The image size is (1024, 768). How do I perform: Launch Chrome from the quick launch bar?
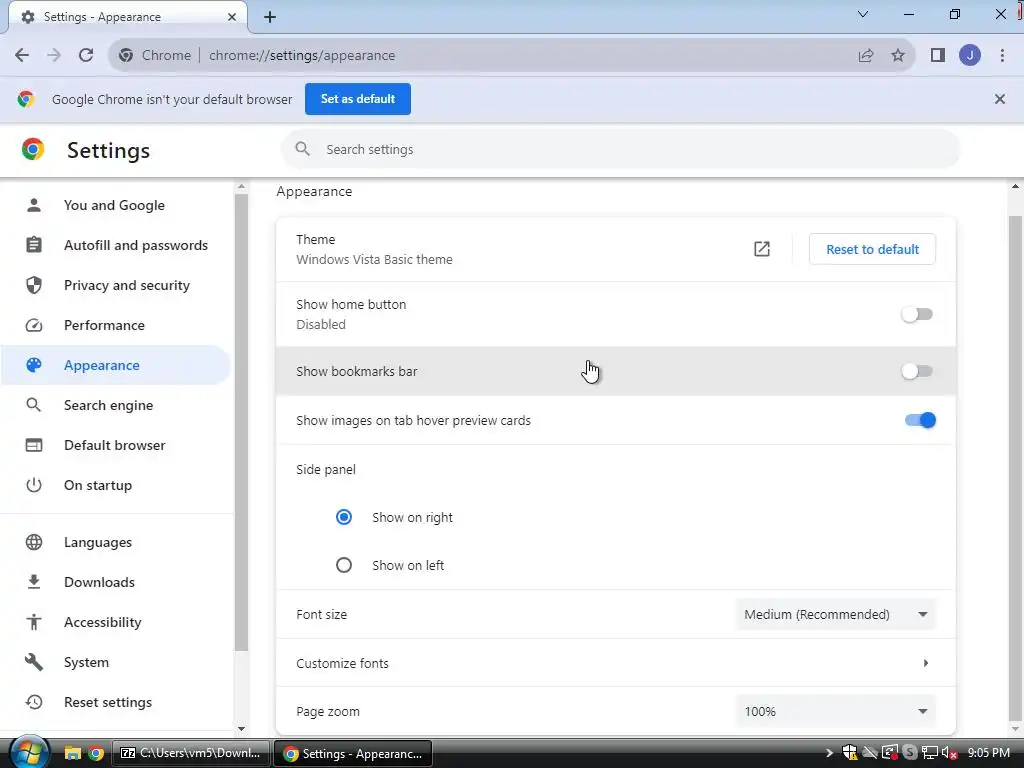(x=96, y=754)
